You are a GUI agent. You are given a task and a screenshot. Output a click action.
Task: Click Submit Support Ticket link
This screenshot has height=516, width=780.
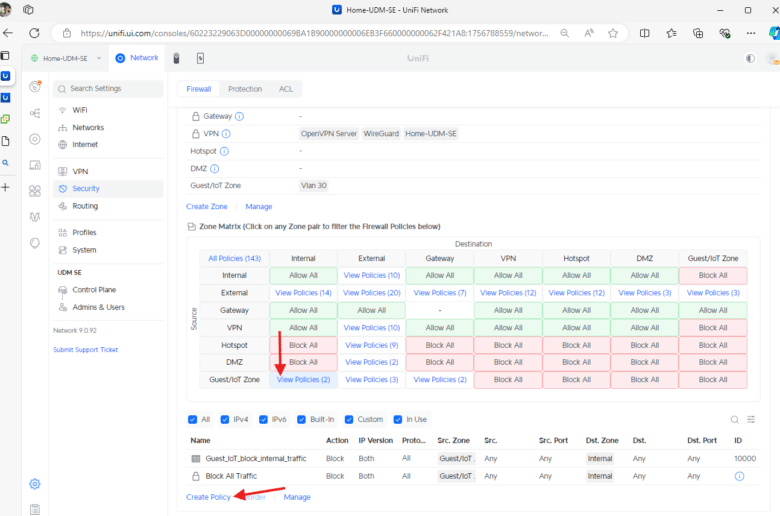pos(86,350)
